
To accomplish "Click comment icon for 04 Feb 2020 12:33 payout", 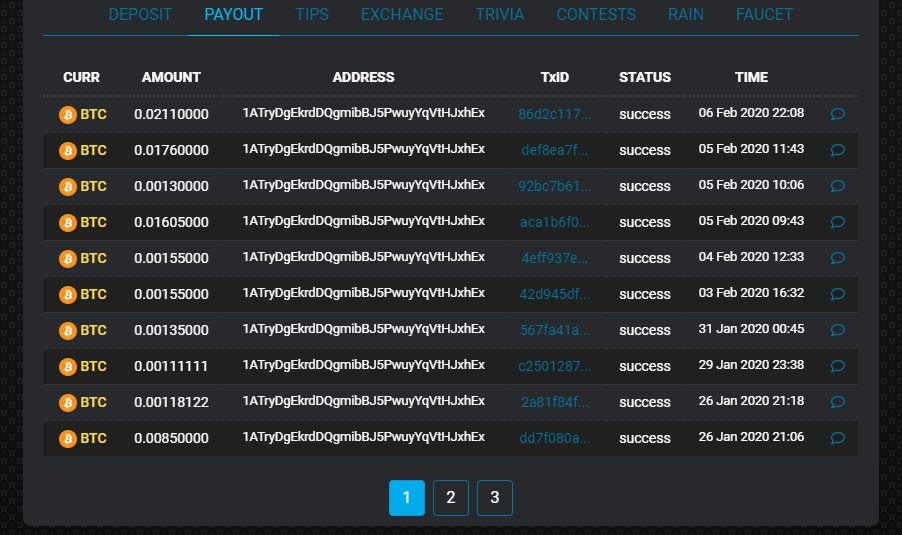I will [837, 258].
